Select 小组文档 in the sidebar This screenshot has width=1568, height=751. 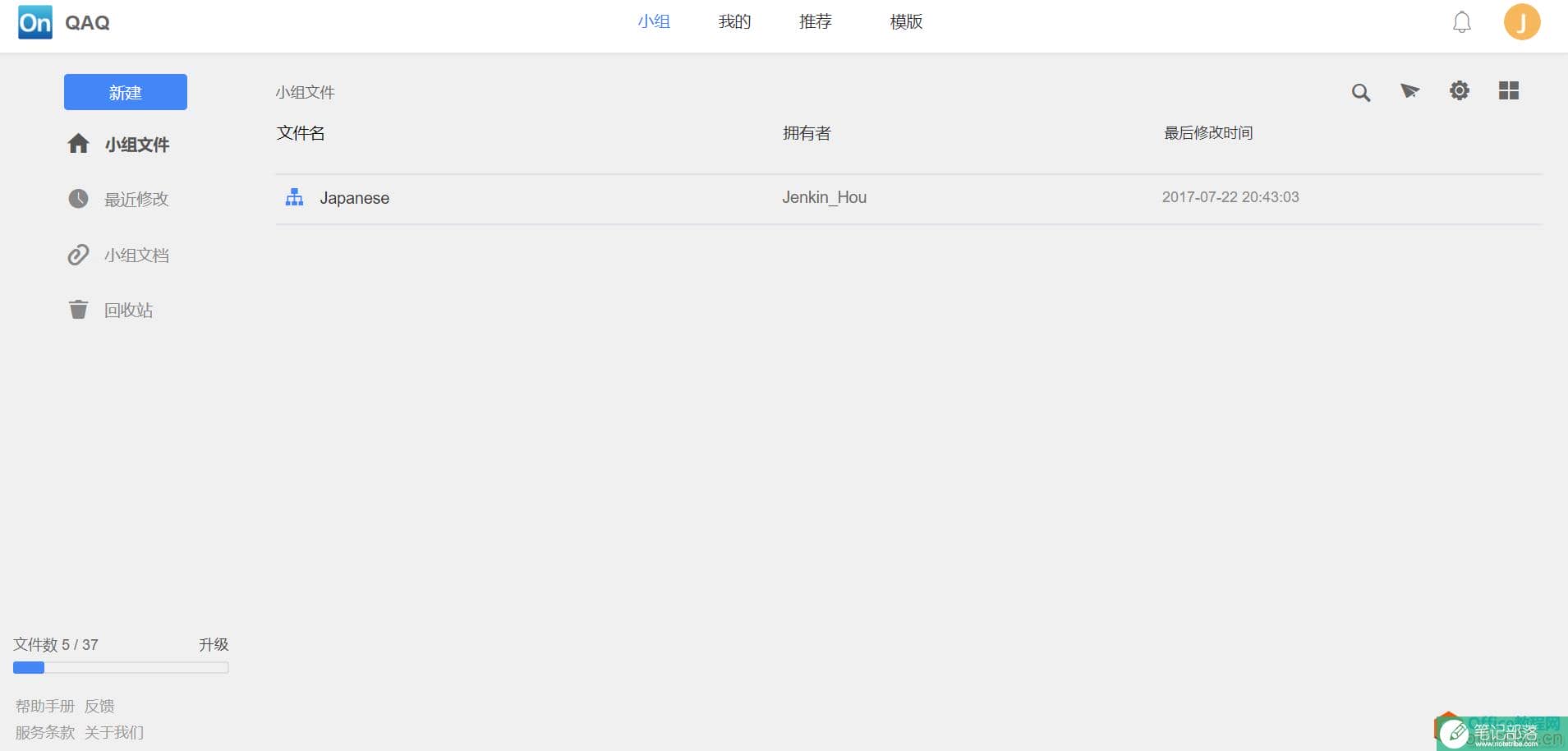[136, 256]
